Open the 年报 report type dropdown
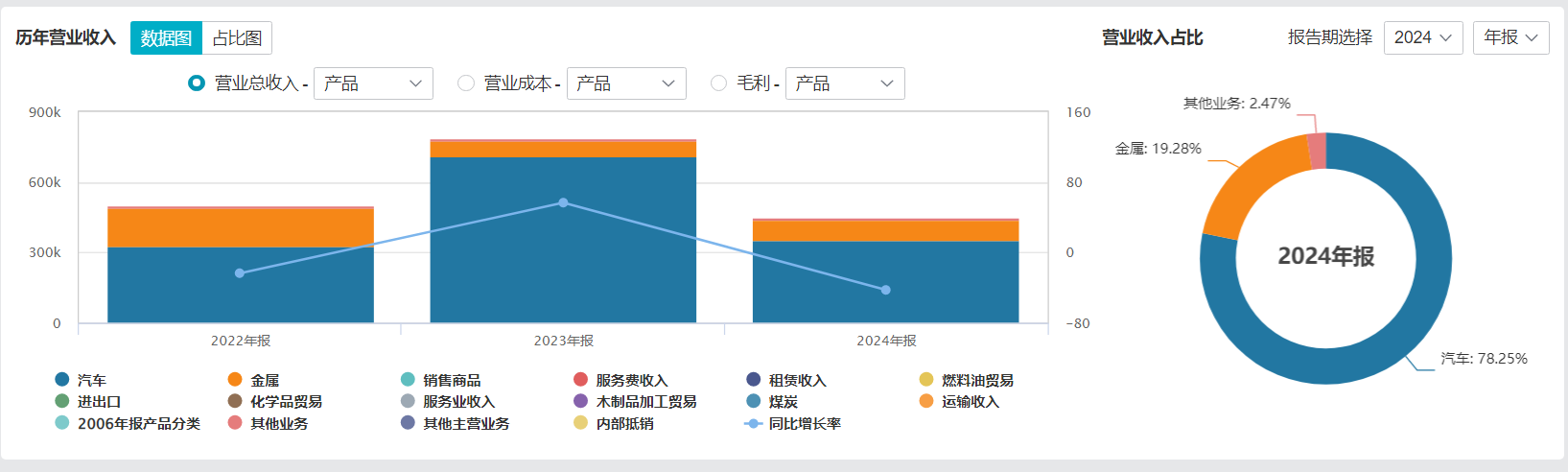The height and width of the screenshot is (472, 1568). tap(1510, 37)
